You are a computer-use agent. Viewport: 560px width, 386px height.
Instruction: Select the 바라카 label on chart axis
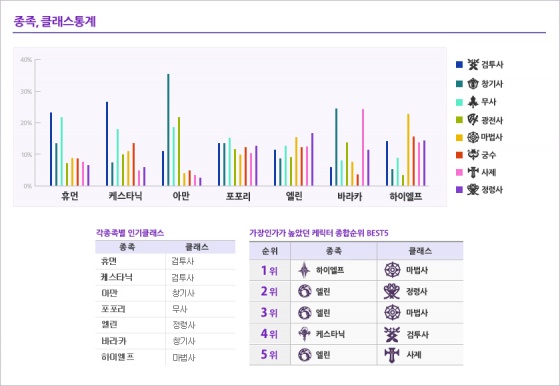click(x=350, y=196)
